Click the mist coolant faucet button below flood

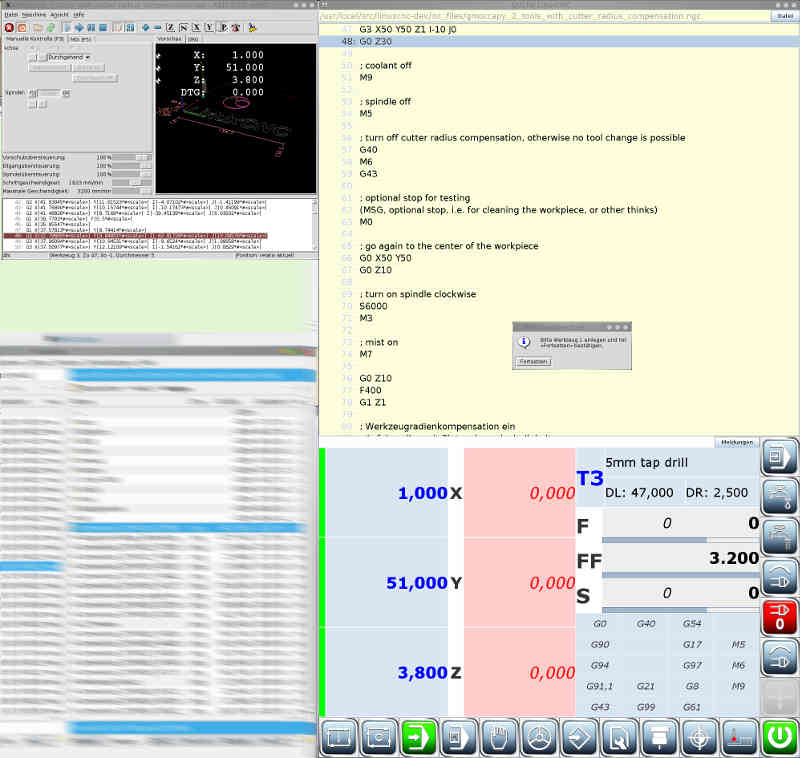779,537
